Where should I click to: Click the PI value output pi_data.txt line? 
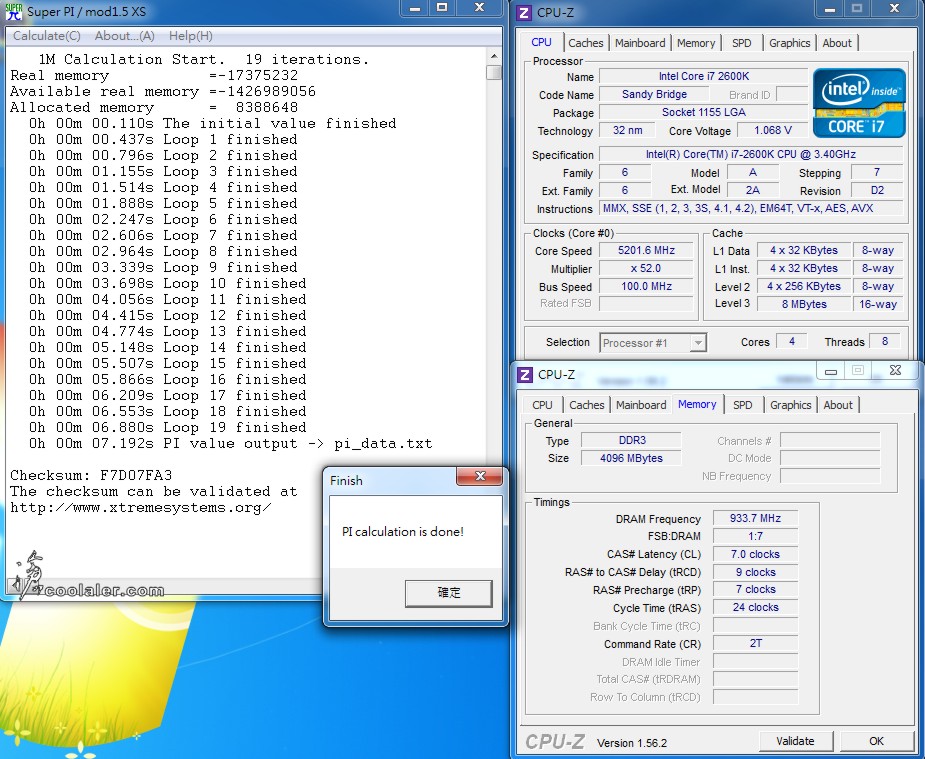tap(231, 443)
